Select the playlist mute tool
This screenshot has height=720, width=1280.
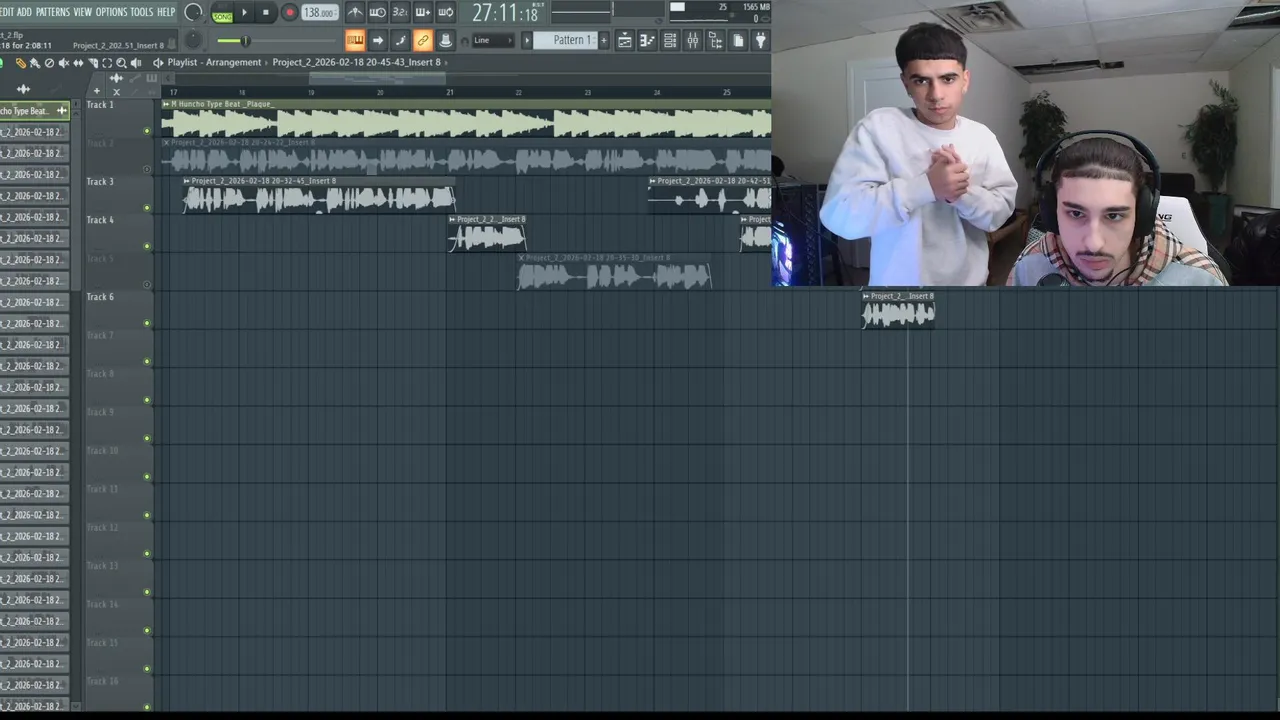pos(64,63)
